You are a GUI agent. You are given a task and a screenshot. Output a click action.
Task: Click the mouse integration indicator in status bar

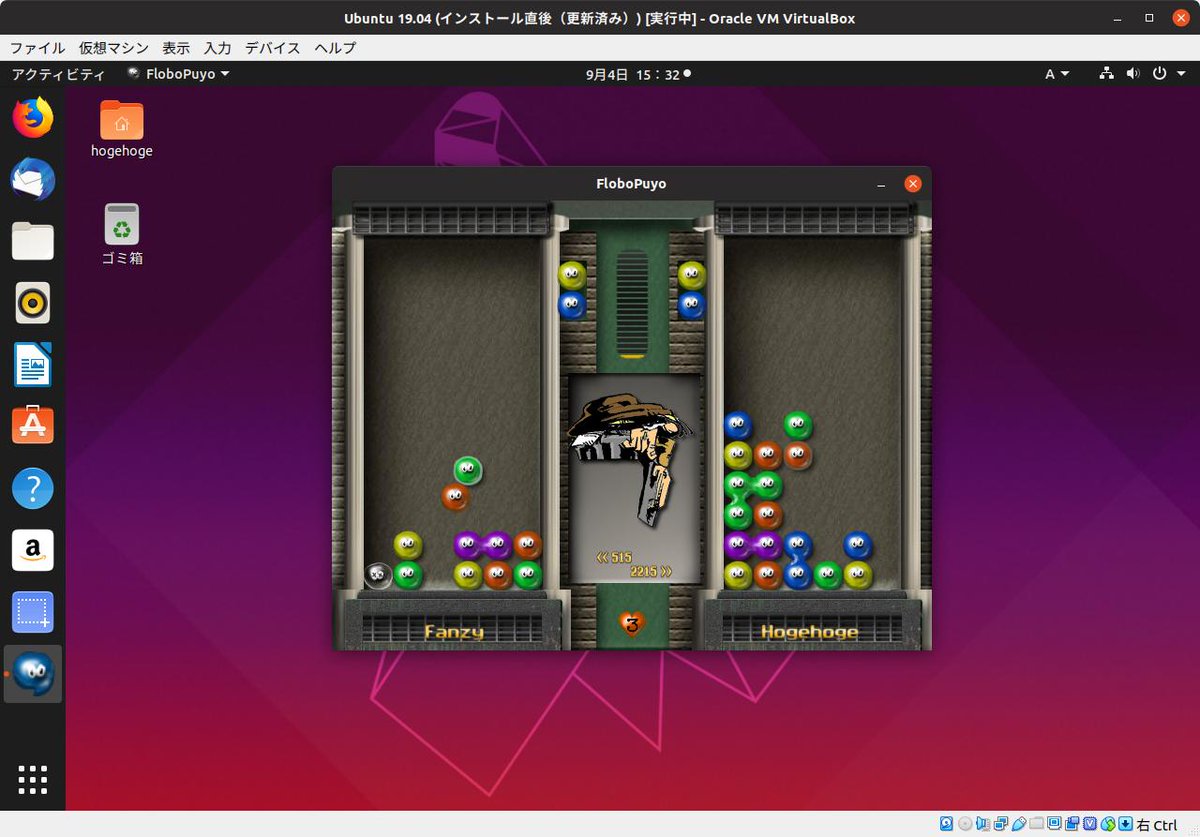tap(1108, 824)
